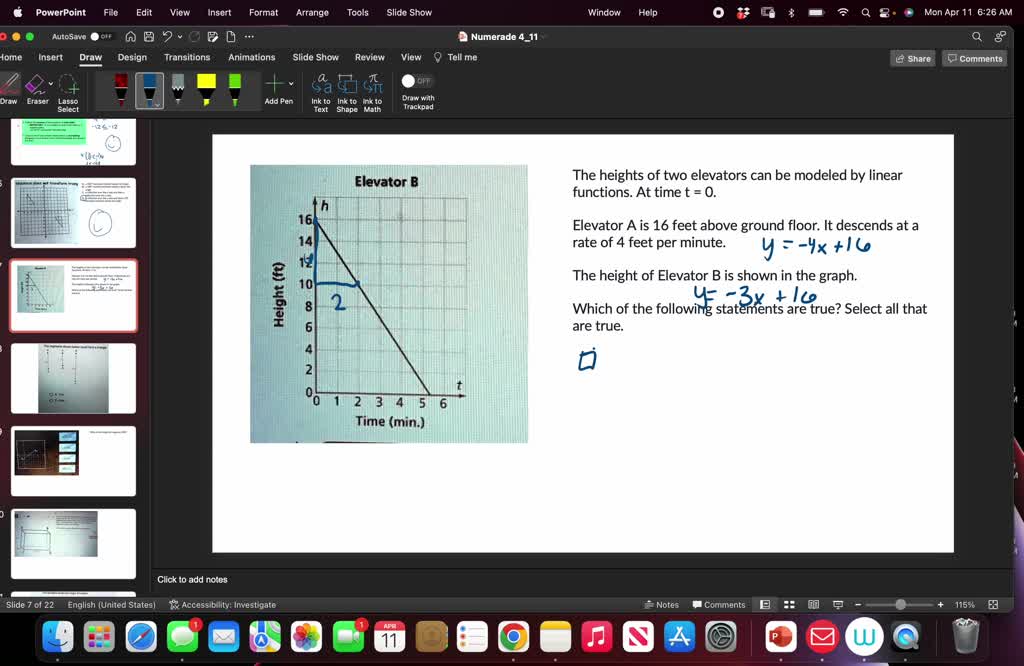Select the Eraser tool
This screenshot has height=666, width=1024.
pyautogui.click(x=37, y=90)
